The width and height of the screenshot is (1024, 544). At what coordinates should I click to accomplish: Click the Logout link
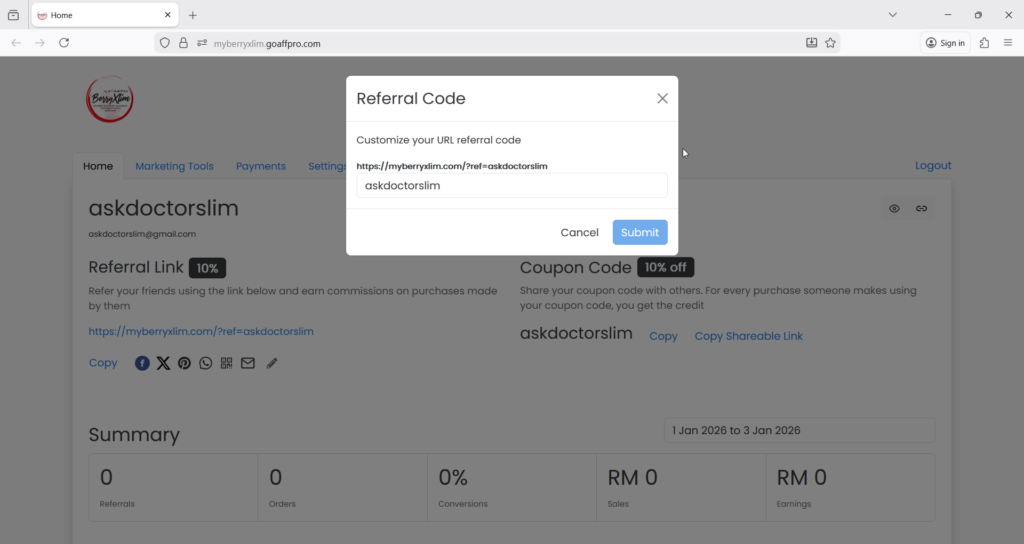pos(933,165)
